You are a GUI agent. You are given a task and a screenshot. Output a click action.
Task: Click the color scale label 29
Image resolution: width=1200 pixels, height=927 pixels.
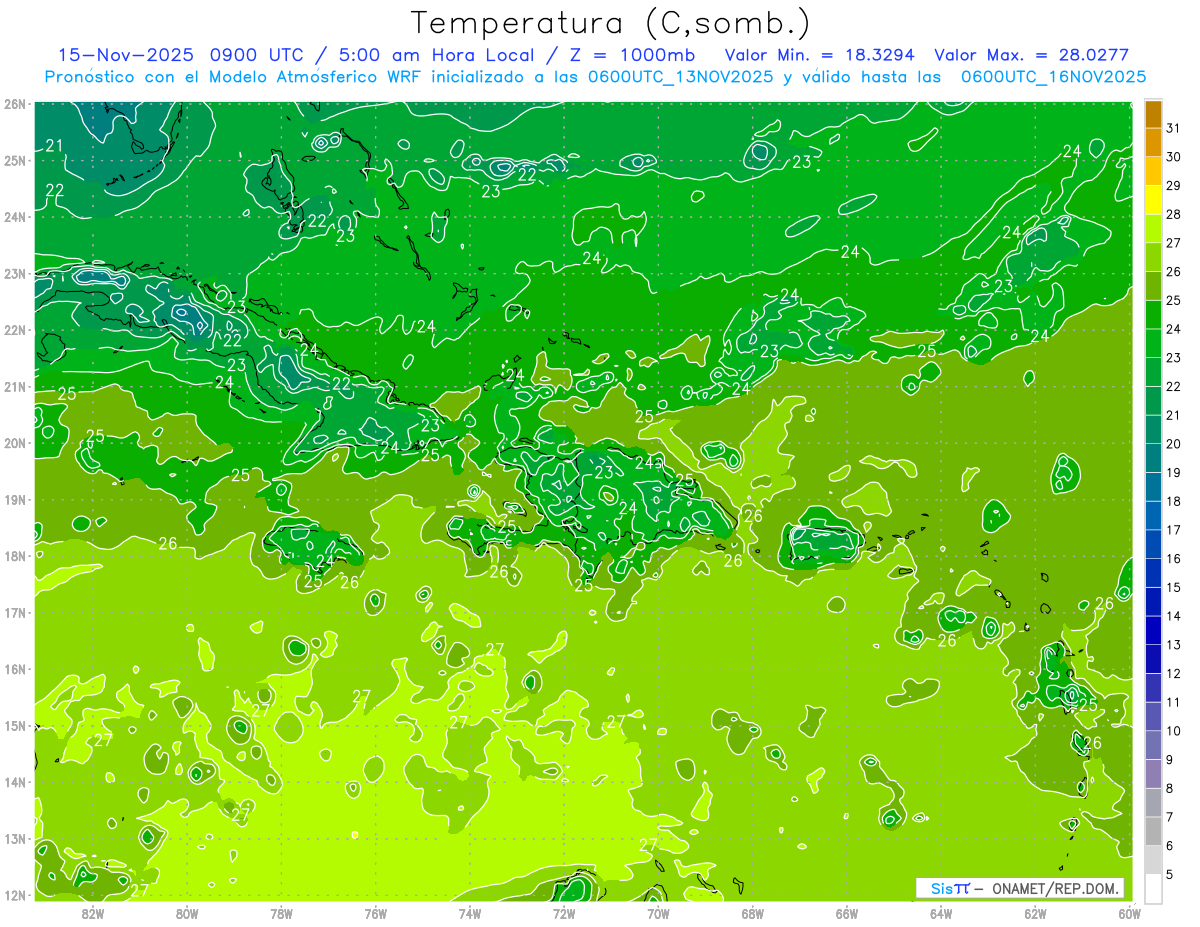pyautogui.click(x=1174, y=186)
